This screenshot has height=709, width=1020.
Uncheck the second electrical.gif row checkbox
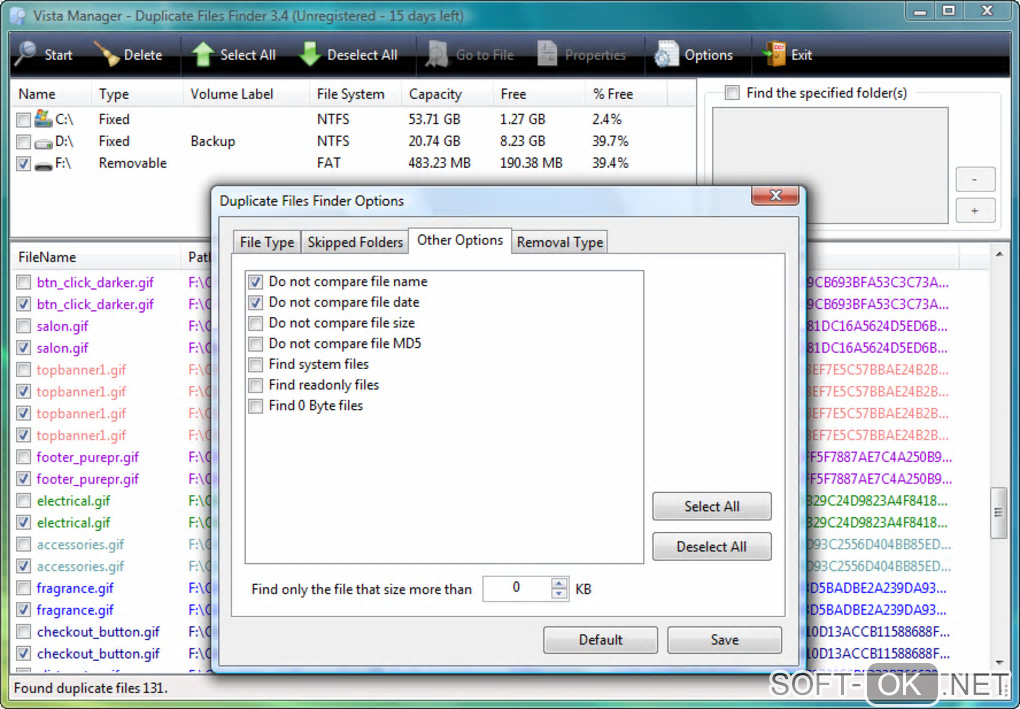tap(23, 522)
